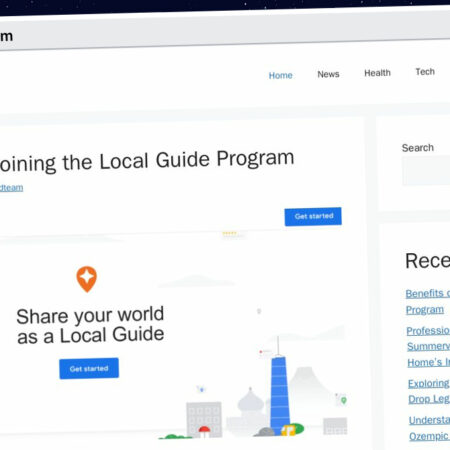
Task: Click the green map pin icon in illustration
Action: (343, 400)
